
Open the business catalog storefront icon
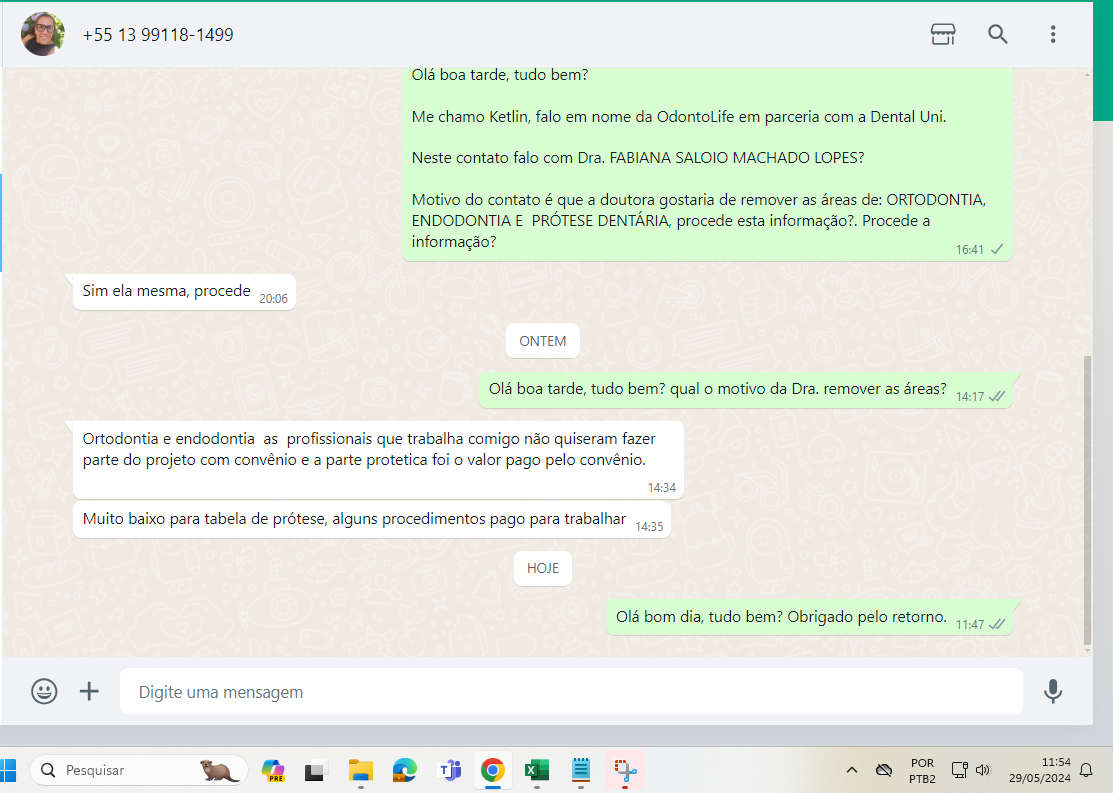943,34
